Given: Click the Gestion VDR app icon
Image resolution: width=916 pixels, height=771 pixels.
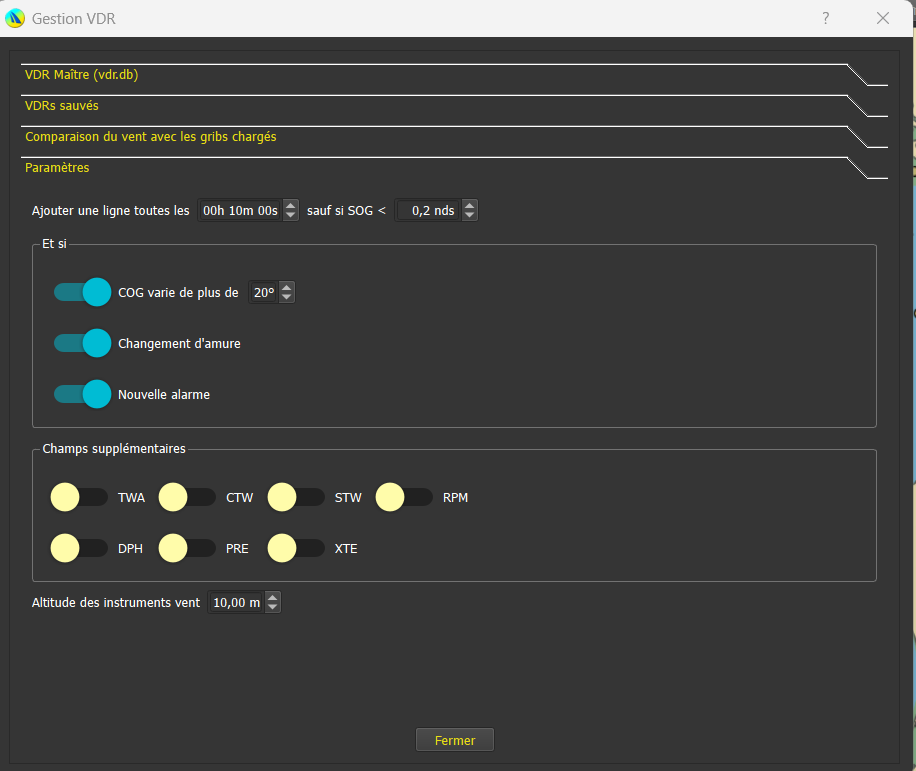Looking at the screenshot, I should [15, 18].
